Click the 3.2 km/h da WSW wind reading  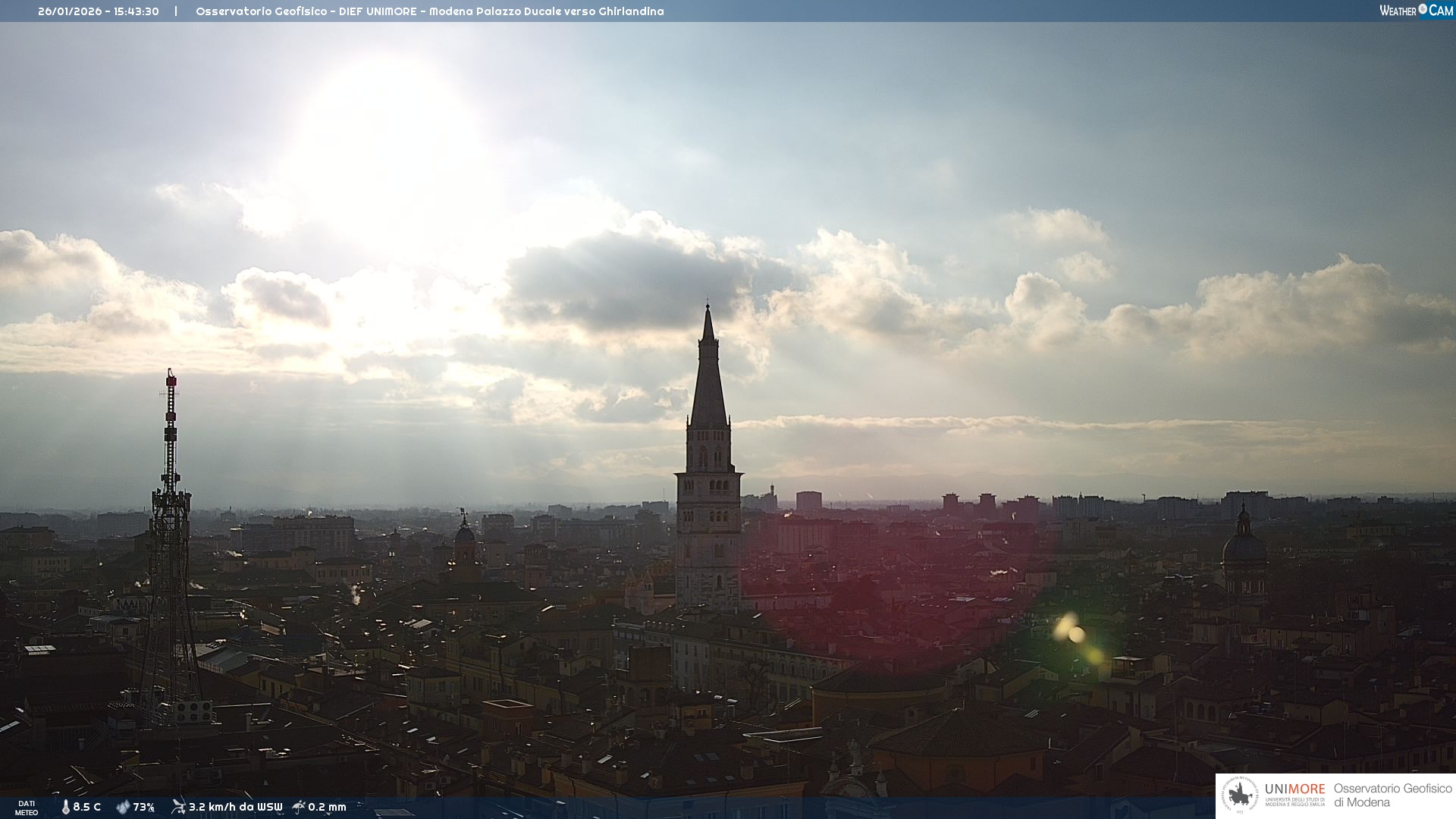coord(235,807)
